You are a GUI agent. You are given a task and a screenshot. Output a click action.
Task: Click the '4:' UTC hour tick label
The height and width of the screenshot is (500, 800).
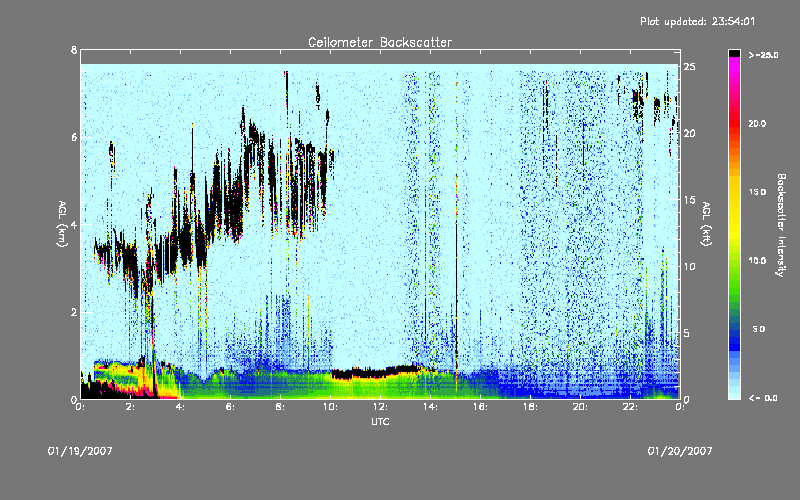(181, 407)
